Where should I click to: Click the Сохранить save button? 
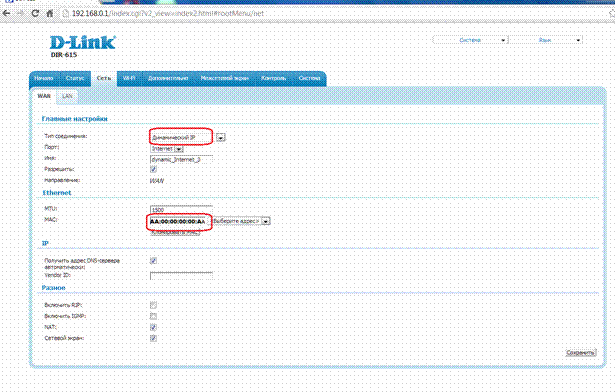581,353
